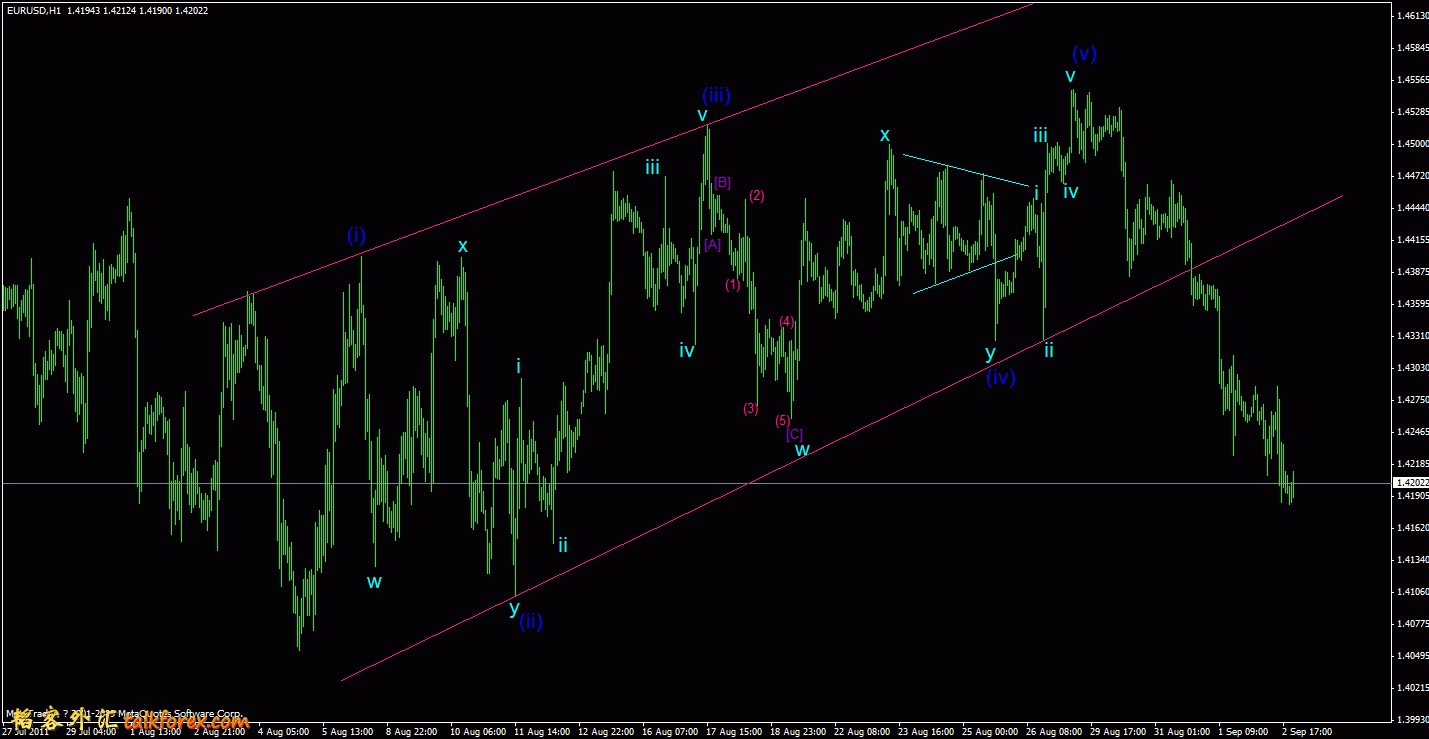This screenshot has width=1429, height=739.
Task: Click the blue (iv) wave label
Action: [1001, 378]
